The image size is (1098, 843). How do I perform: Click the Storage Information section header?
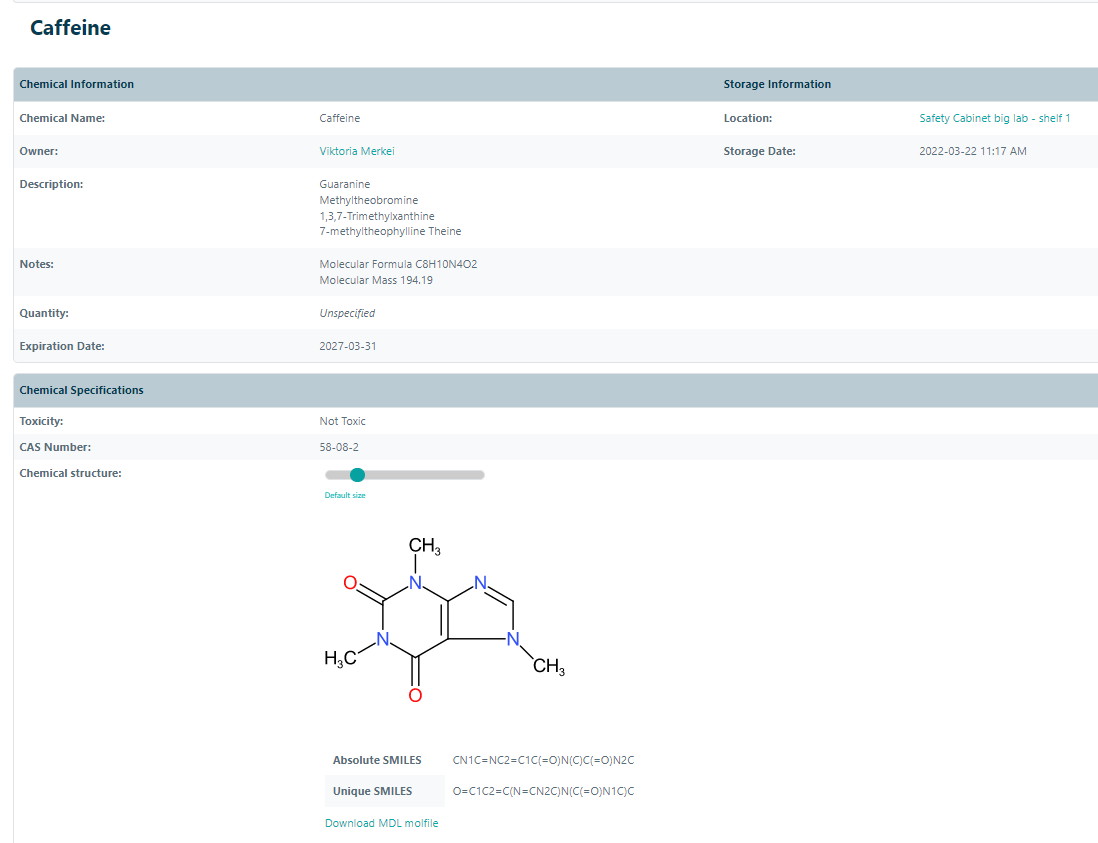click(777, 84)
